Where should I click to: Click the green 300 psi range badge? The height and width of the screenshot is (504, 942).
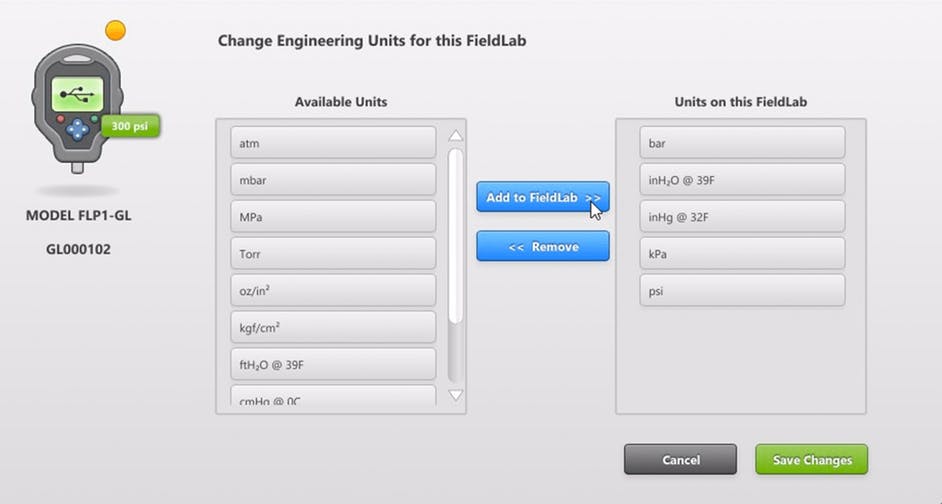click(x=130, y=126)
